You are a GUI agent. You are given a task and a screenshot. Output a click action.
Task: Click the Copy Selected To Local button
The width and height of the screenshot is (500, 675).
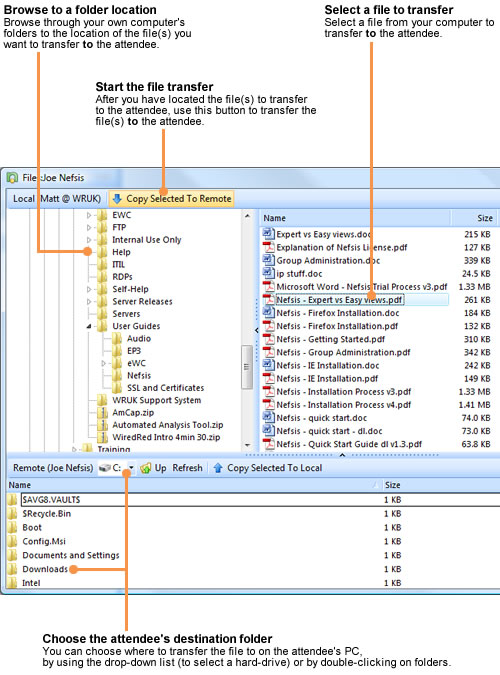click(x=267, y=468)
